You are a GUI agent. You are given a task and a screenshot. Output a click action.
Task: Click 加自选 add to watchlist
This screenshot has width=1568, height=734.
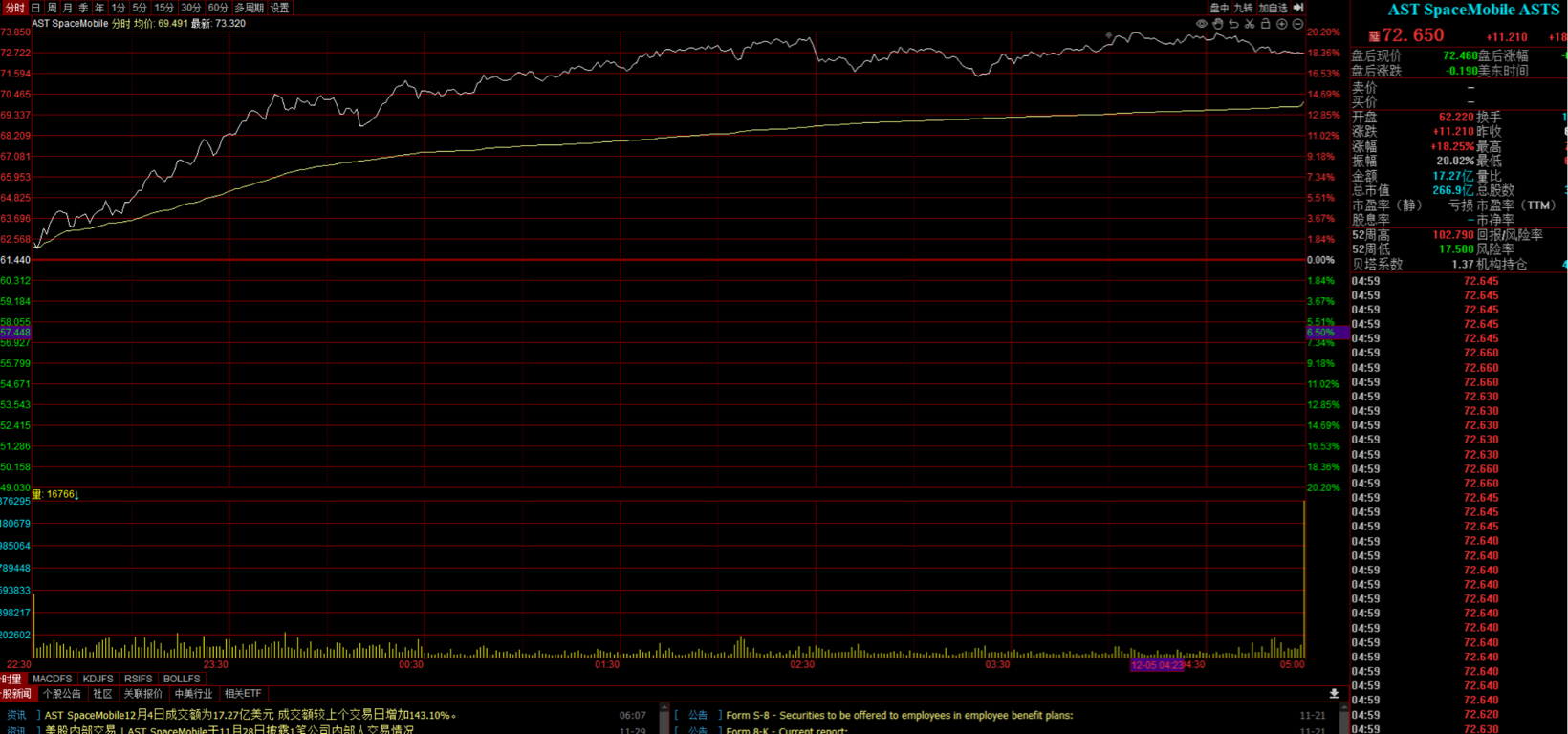pyautogui.click(x=1273, y=8)
